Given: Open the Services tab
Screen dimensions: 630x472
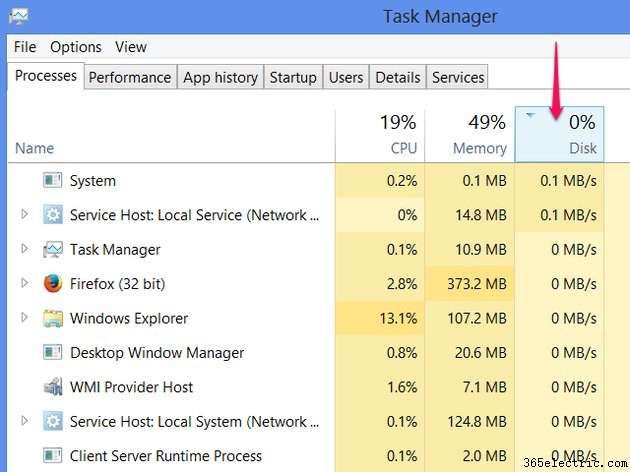Looking at the screenshot, I should pos(458,77).
